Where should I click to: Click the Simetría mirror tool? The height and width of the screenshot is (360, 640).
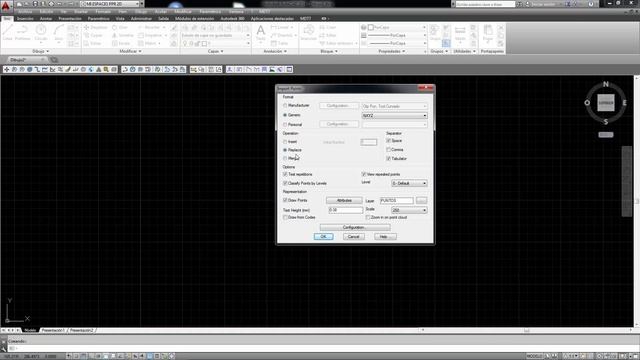click(123, 36)
